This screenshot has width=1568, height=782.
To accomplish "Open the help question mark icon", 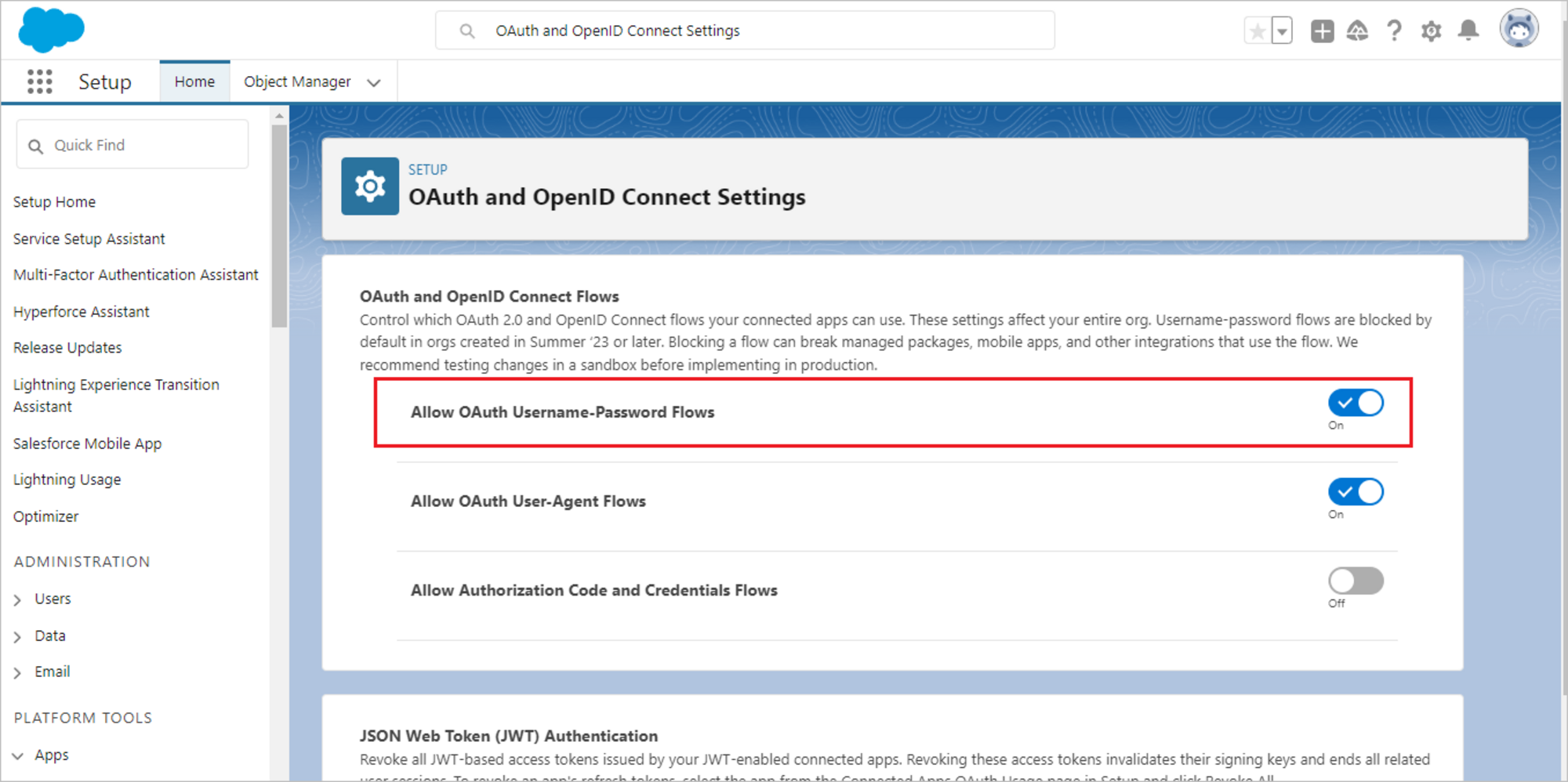I will (1394, 31).
